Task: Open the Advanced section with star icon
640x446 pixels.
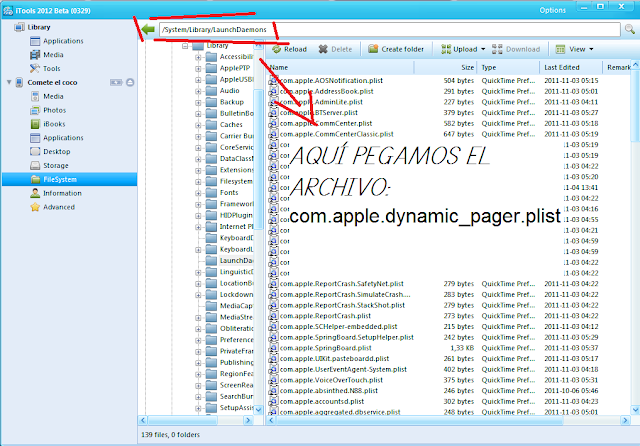Action: point(58,207)
